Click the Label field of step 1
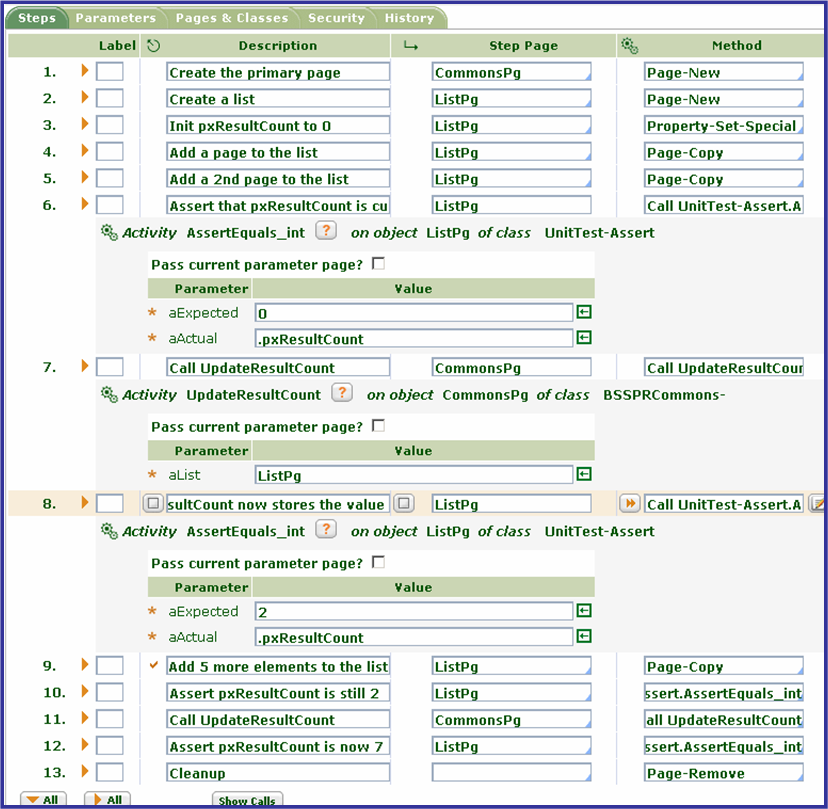This screenshot has width=828, height=809. [x=109, y=71]
